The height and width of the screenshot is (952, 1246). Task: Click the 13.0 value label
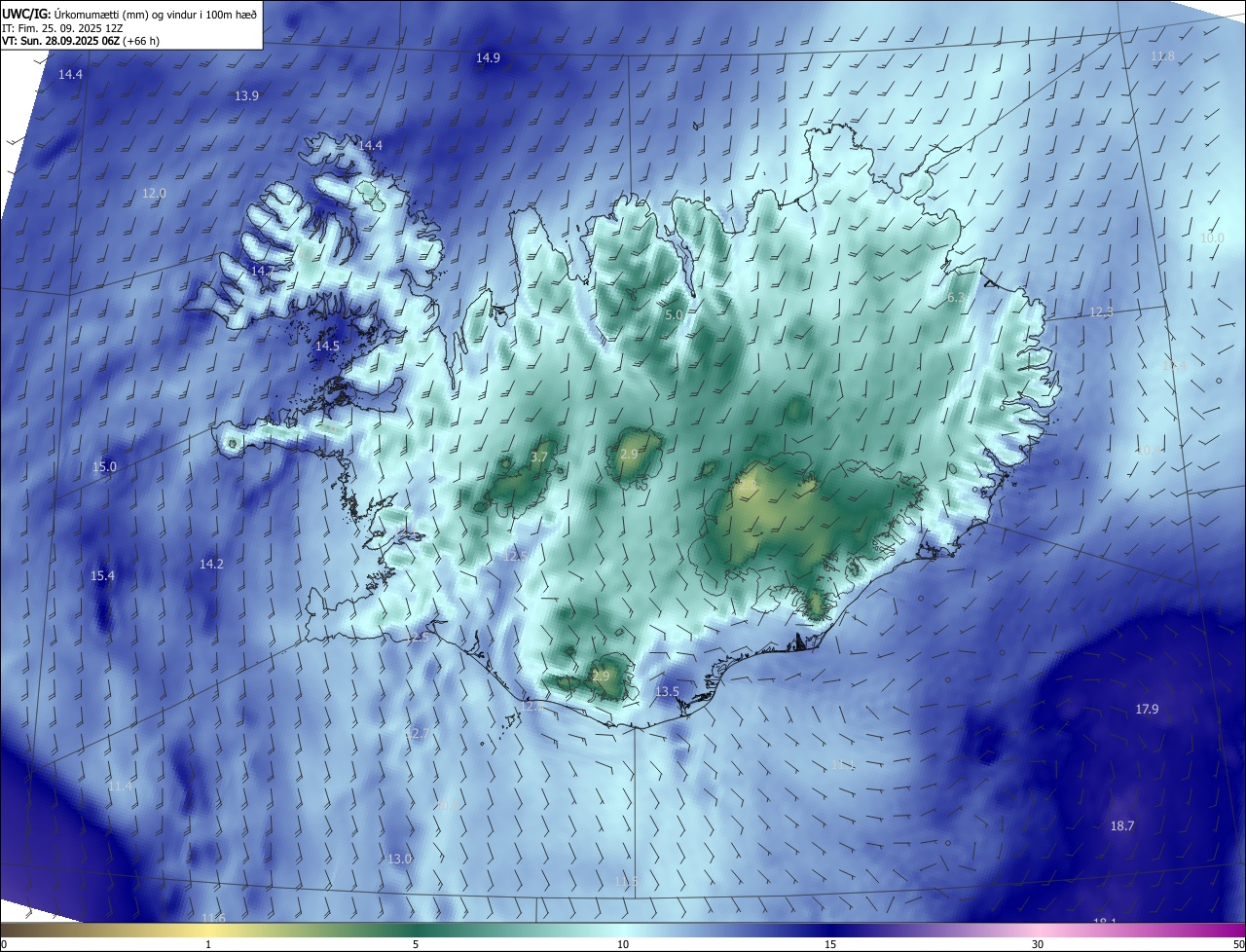[400, 859]
